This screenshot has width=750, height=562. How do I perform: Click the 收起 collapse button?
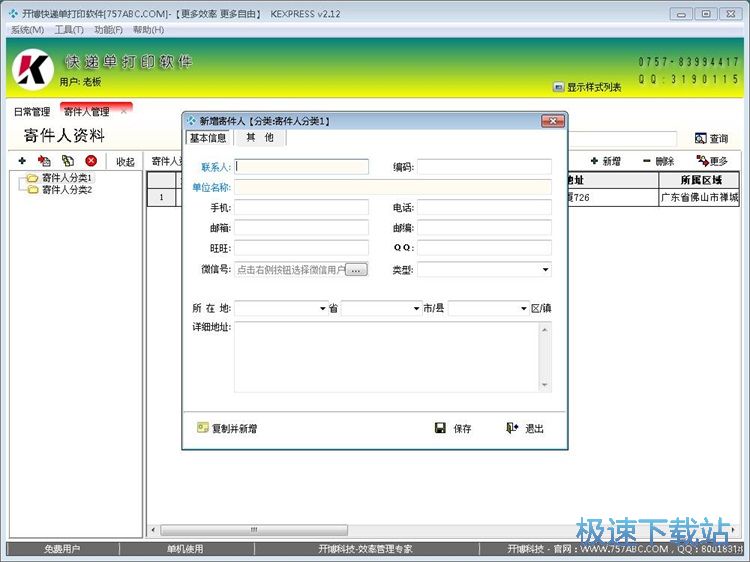125,162
